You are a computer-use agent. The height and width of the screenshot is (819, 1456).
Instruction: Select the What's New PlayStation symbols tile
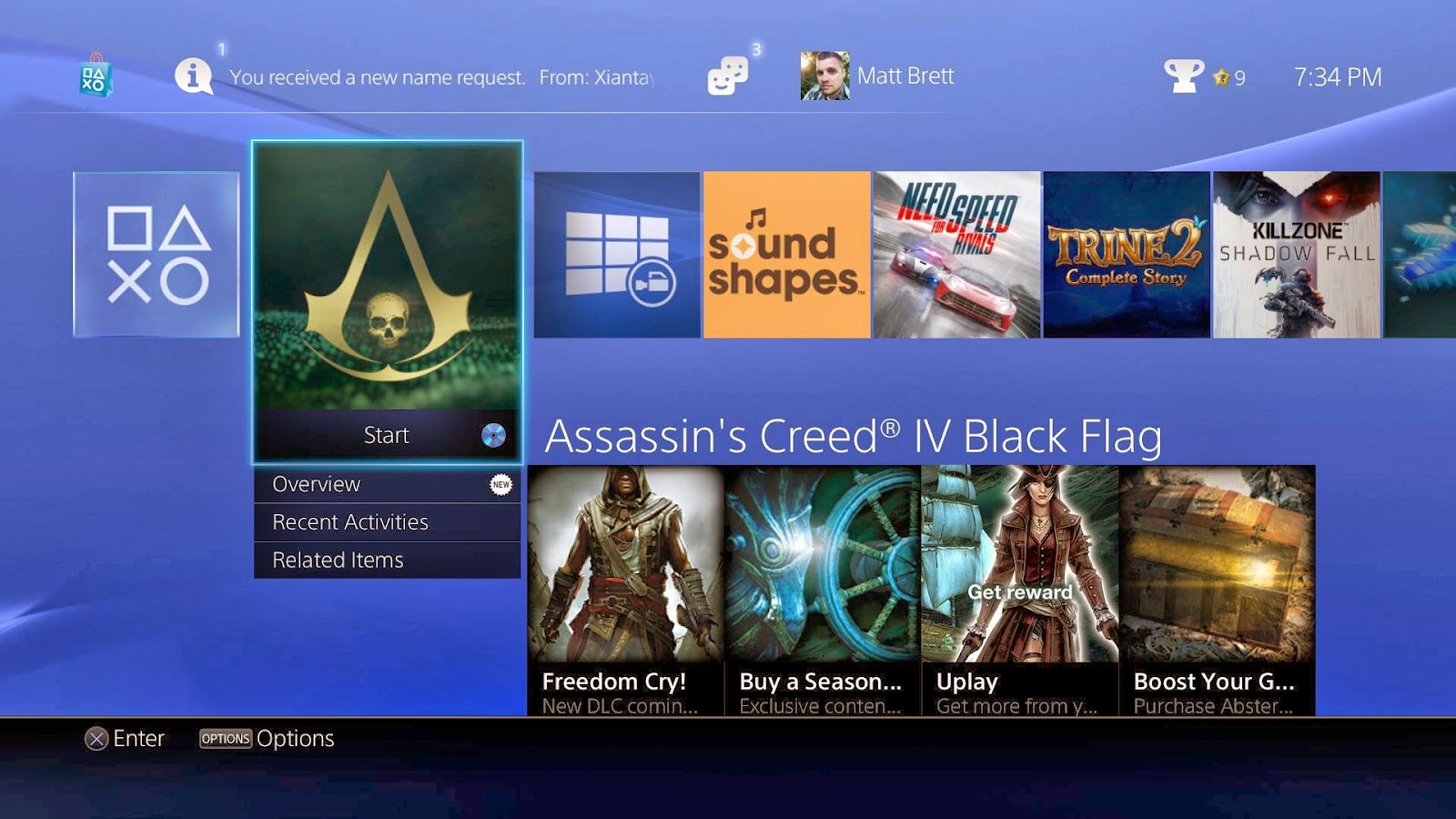157,255
